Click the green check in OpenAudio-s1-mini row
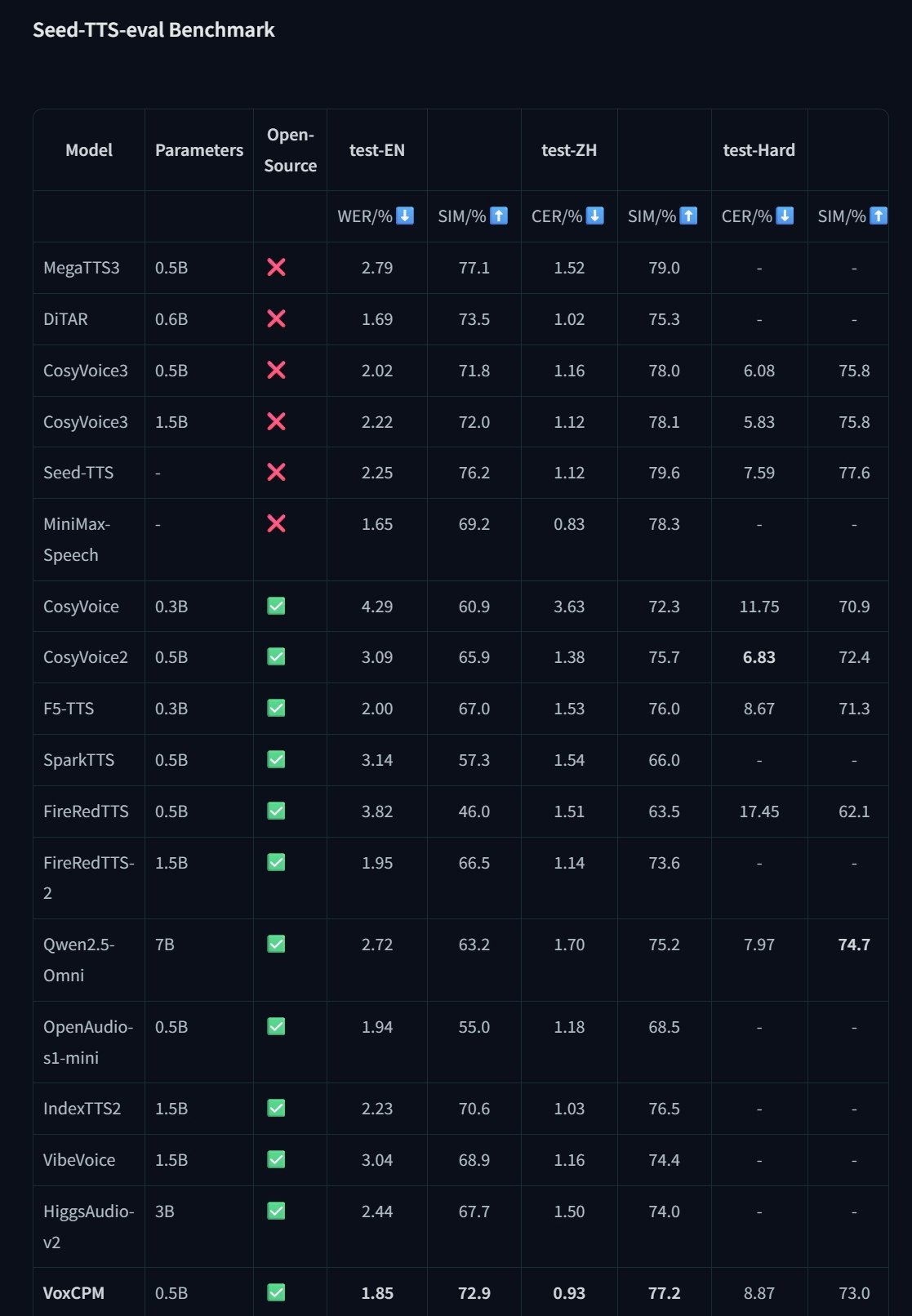Screen dimensions: 912x1316 [276, 1026]
